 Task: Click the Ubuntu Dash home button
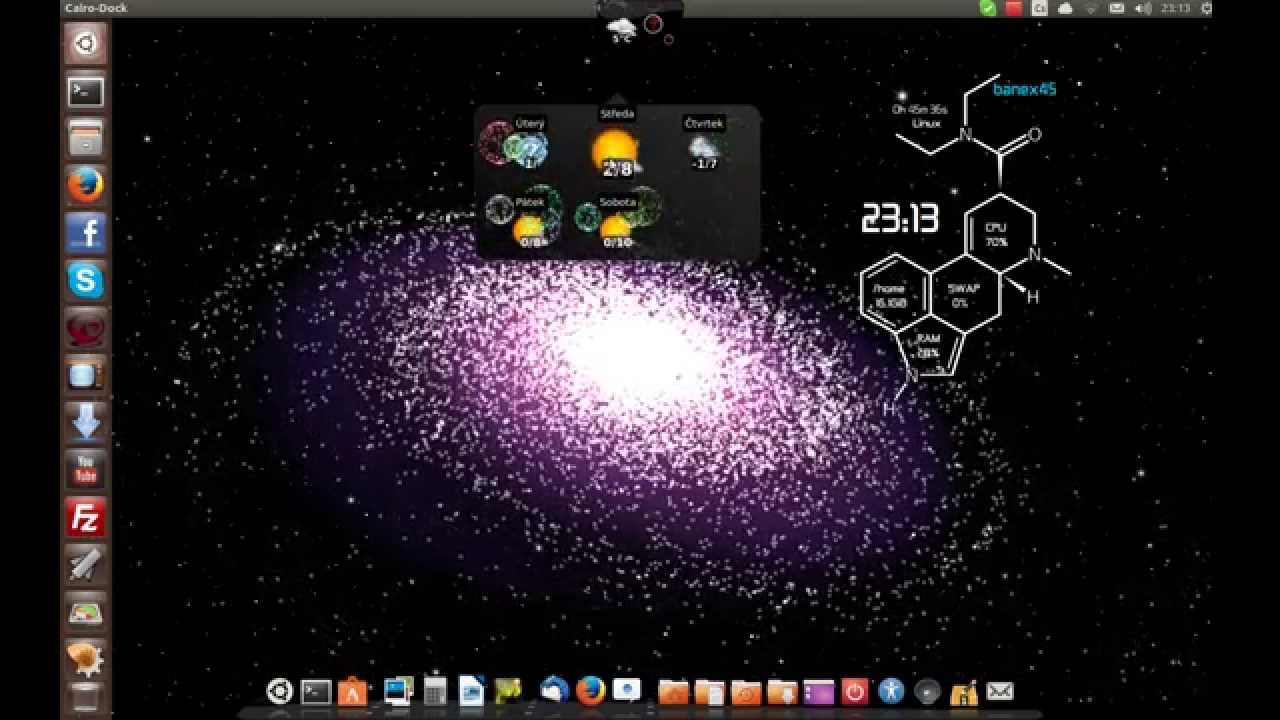point(86,45)
